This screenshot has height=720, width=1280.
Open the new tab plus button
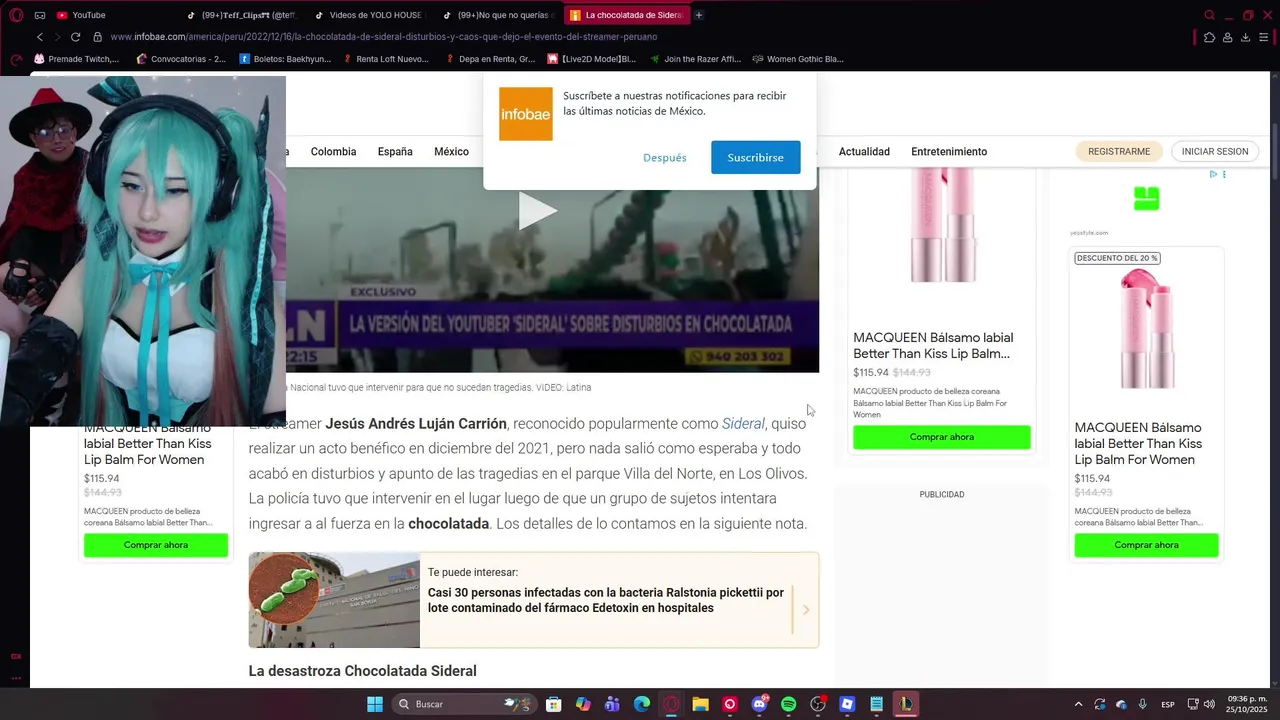click(699, 15)
